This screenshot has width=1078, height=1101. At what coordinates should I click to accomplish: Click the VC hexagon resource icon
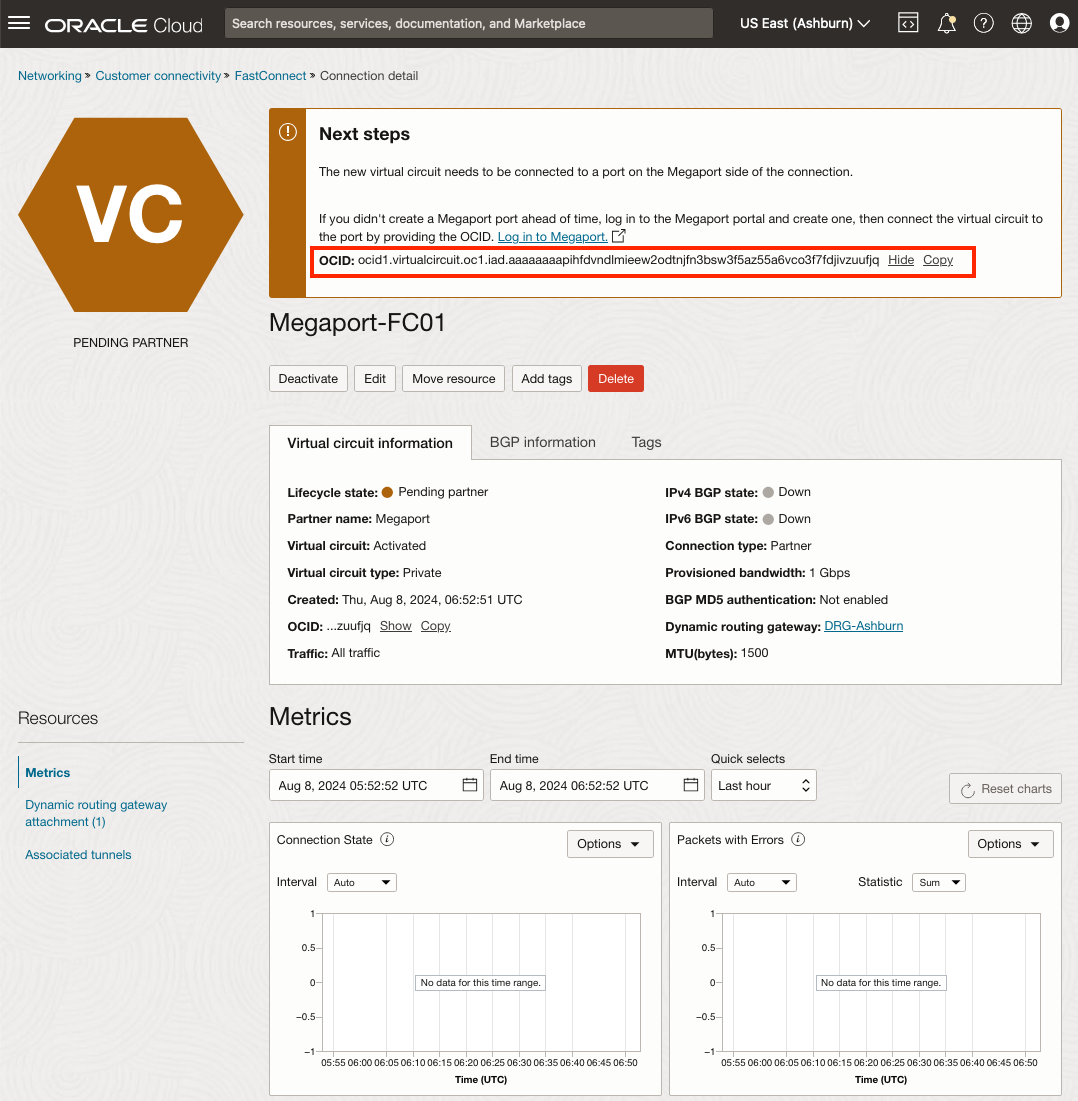(x=131, y=214)
